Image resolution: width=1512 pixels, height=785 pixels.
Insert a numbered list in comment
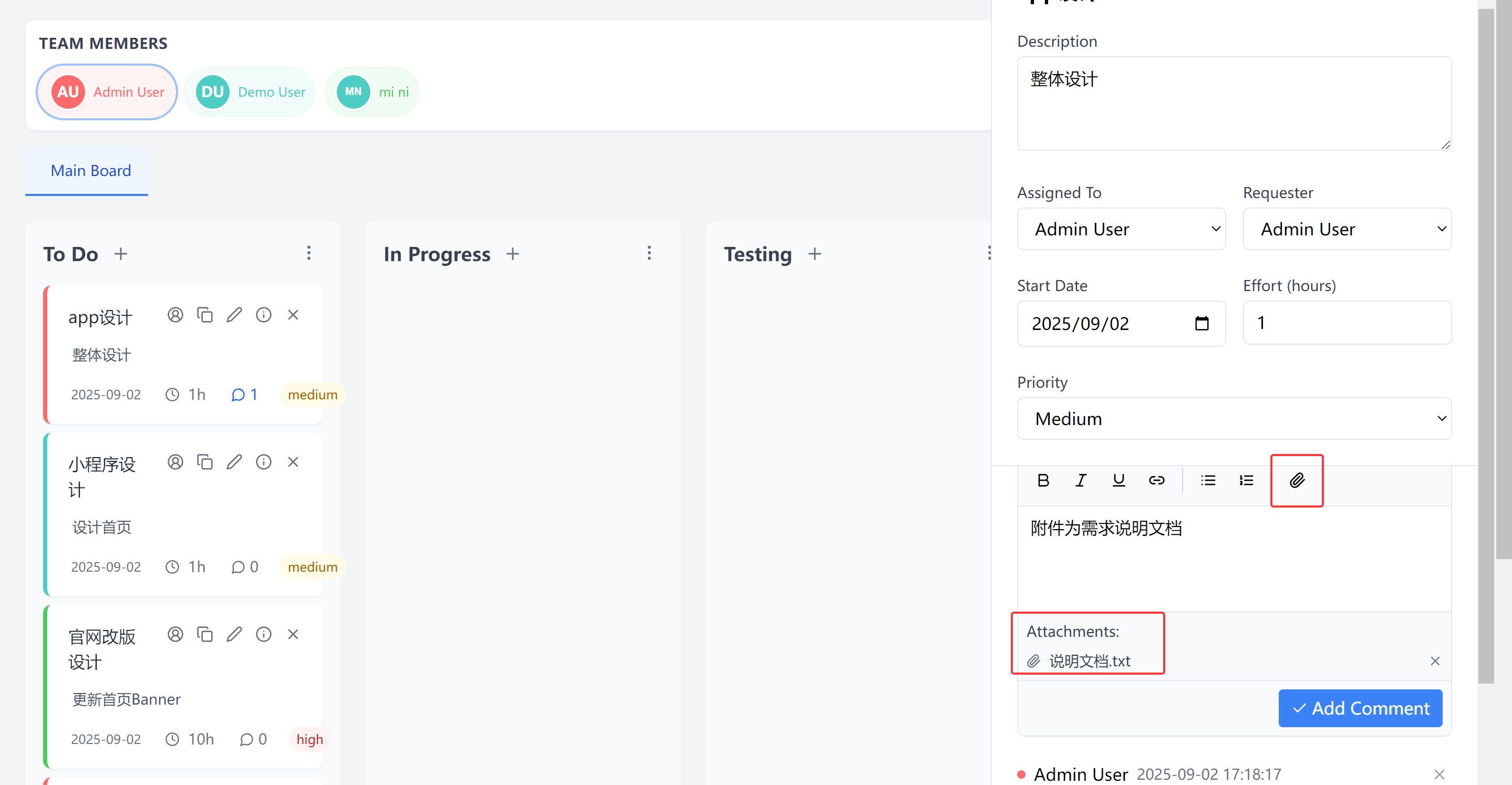tap(1246, 480)
